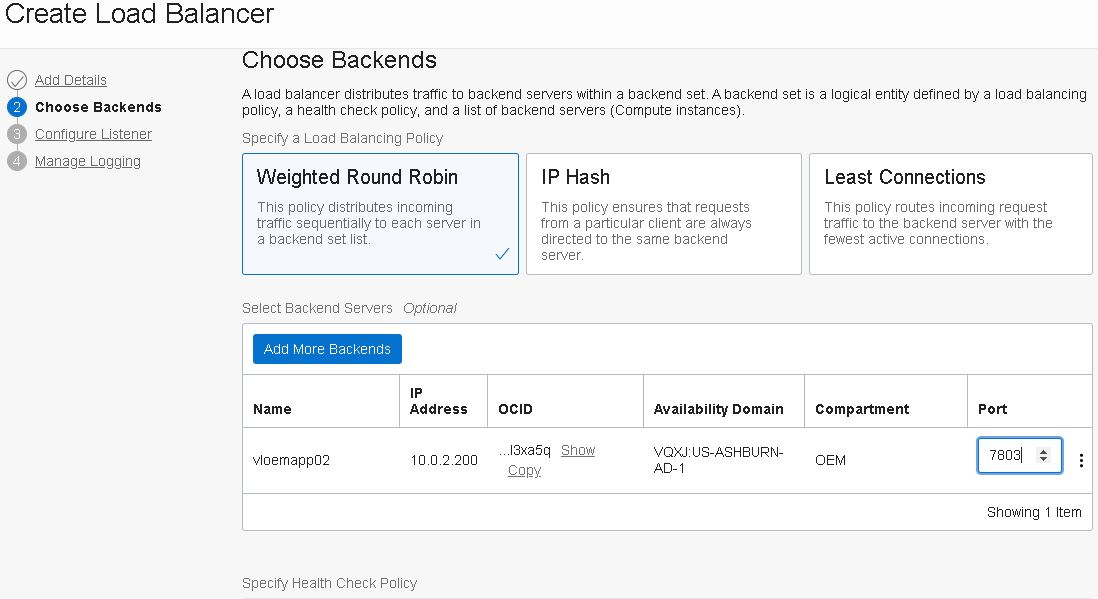Select the Weighted Round Robin policy card
1098x599 pixels.
(380, 213)
